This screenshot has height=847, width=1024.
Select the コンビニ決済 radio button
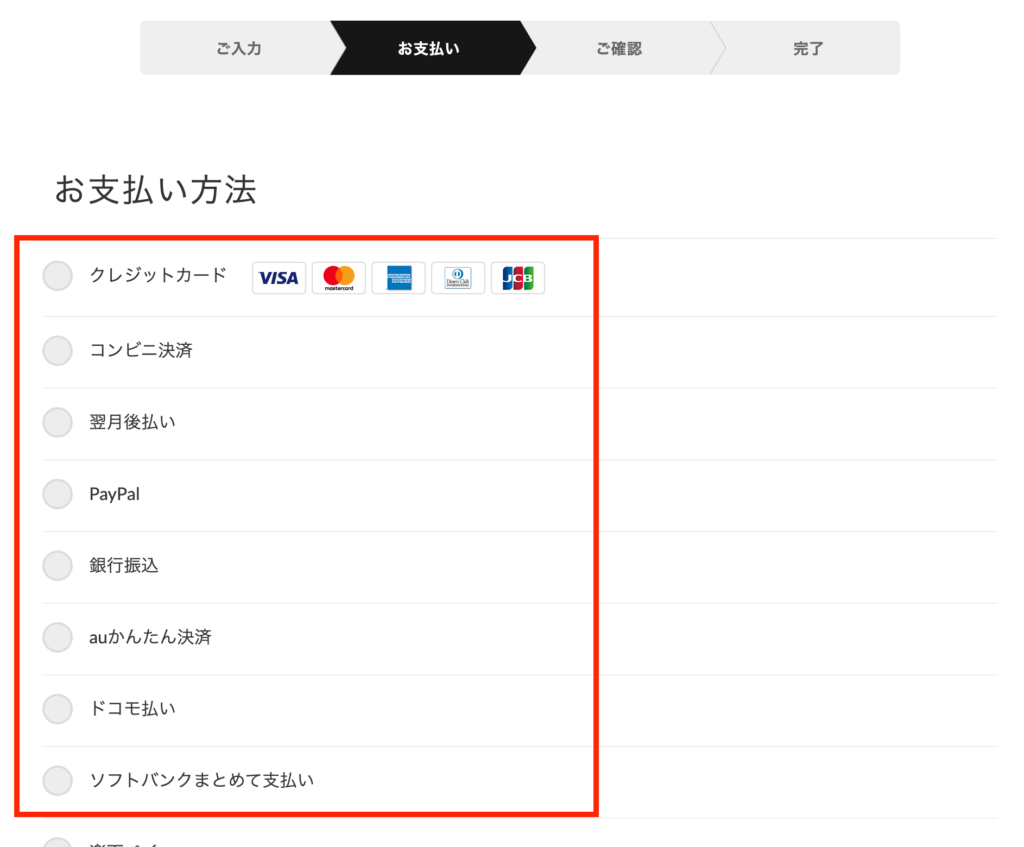[57, 351]
